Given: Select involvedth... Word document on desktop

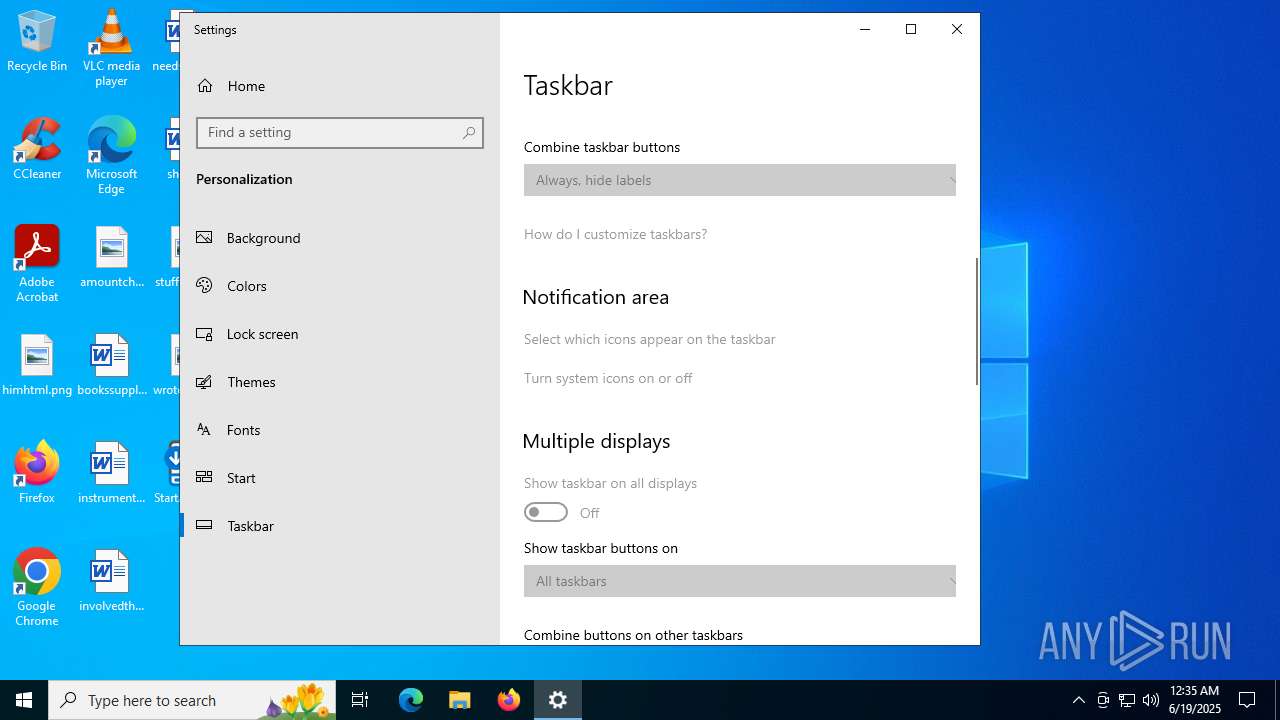Looking at the screenshot, I should point(111,581).
